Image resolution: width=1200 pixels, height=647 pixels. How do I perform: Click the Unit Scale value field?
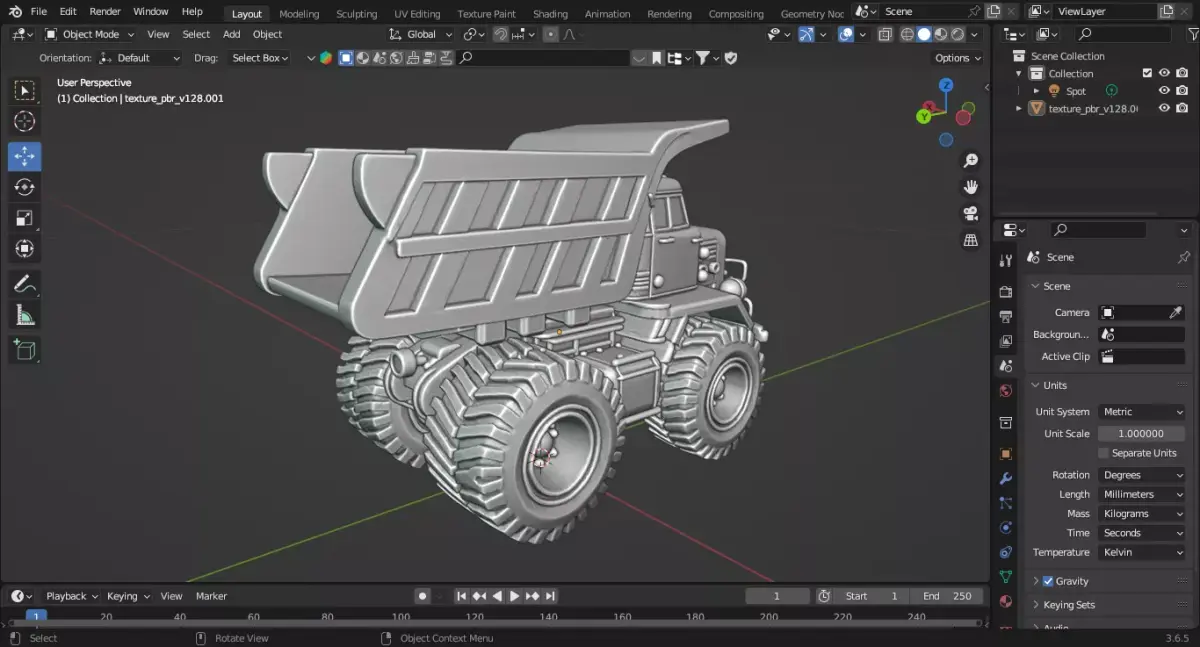(1142, 434)
